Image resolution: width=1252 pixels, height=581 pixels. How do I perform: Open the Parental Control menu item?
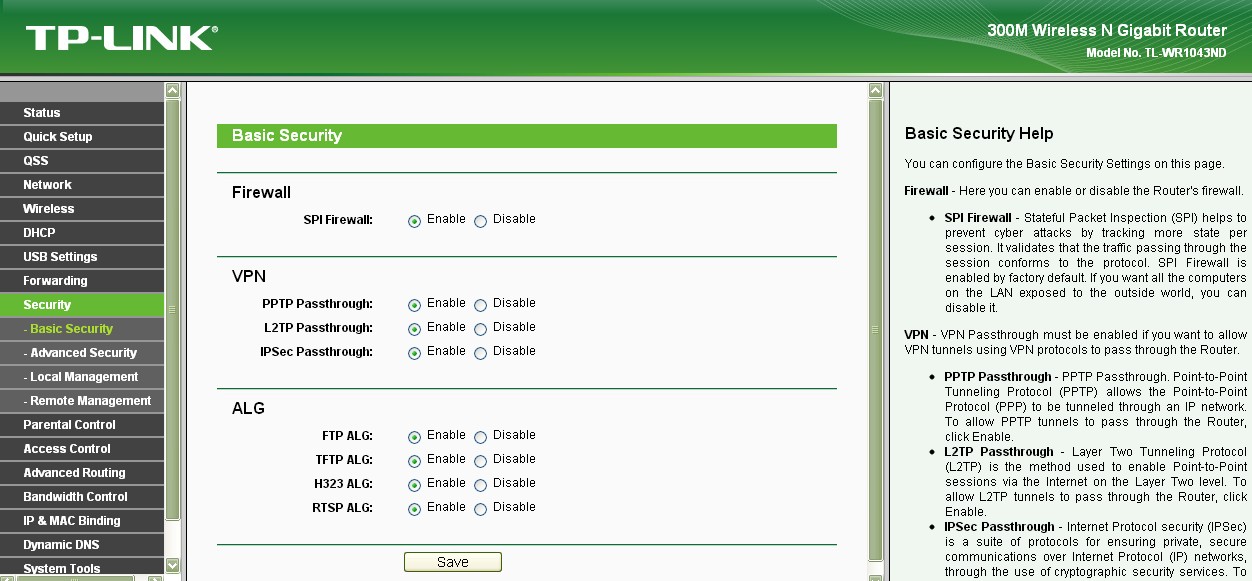[69, 425]
